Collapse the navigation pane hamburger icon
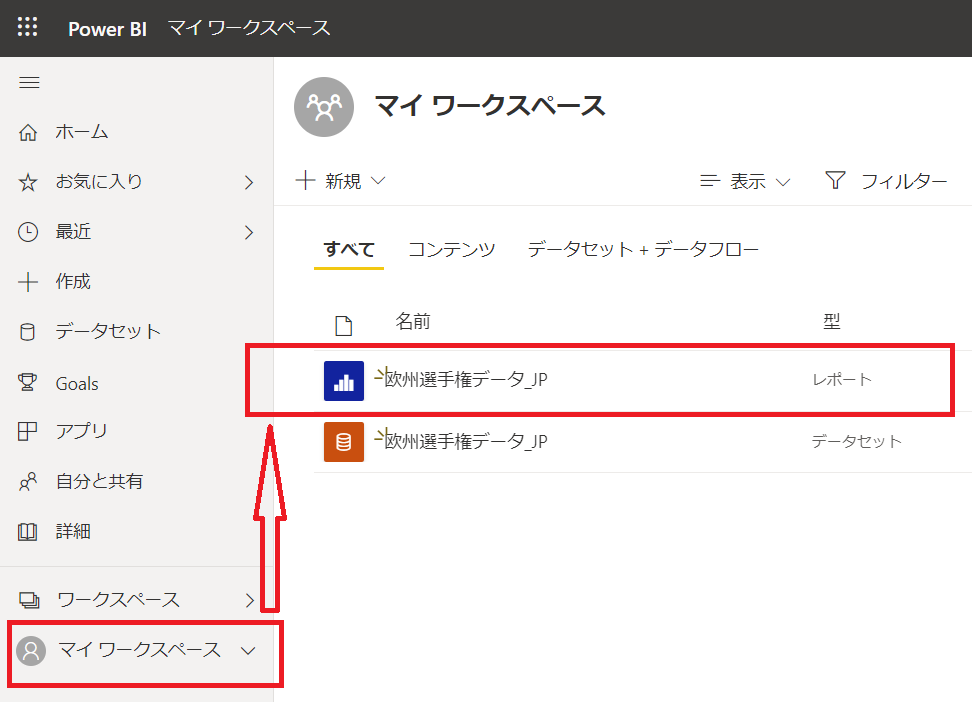 point(29,83)
